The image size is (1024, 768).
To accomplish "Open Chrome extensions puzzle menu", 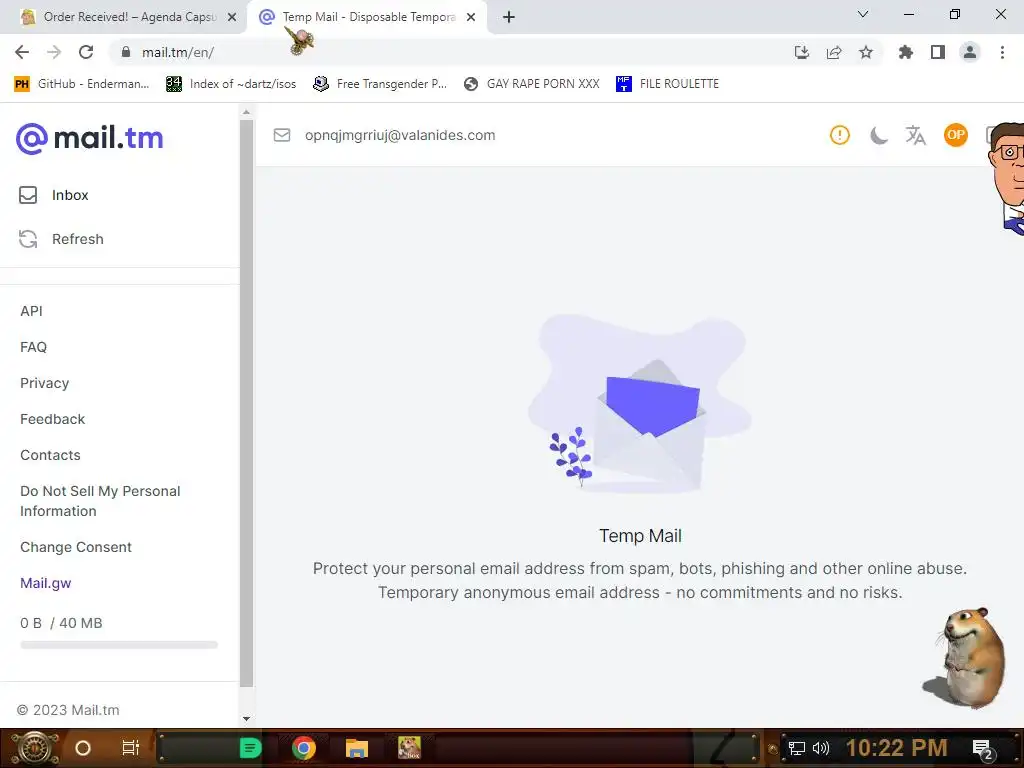I will (906, 52).
